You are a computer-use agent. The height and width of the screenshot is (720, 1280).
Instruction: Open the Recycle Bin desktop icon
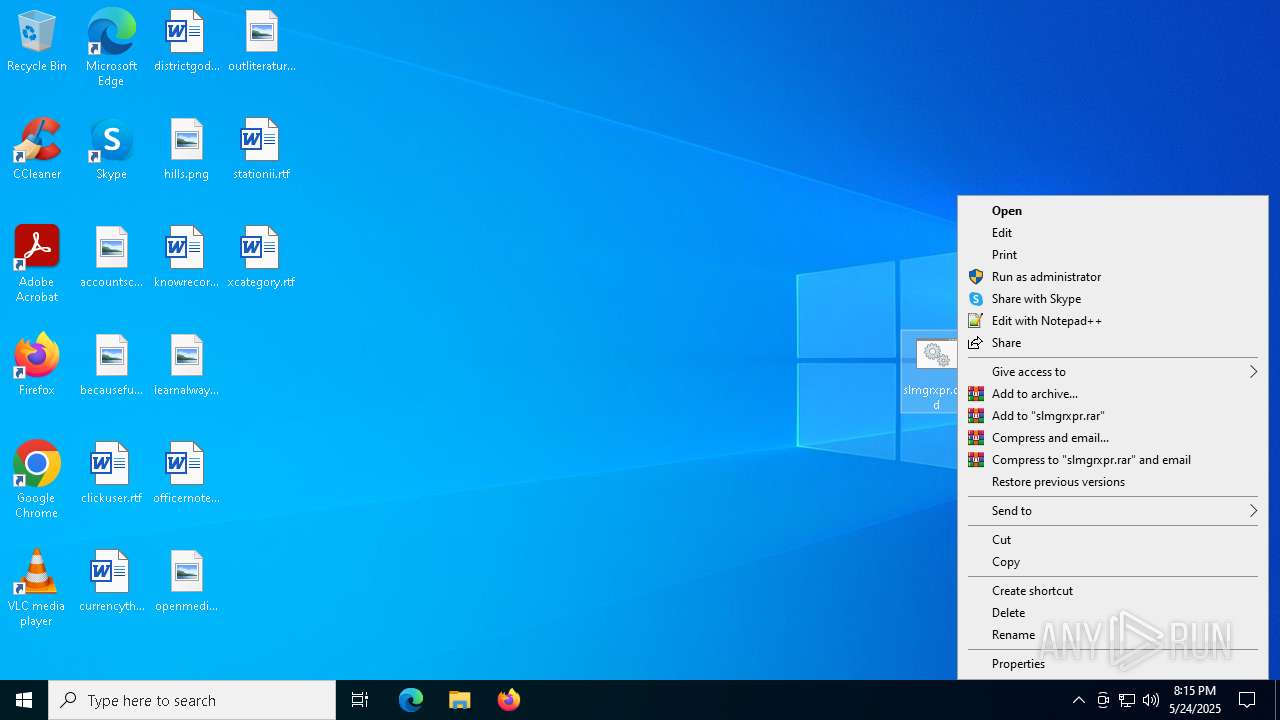37,42
